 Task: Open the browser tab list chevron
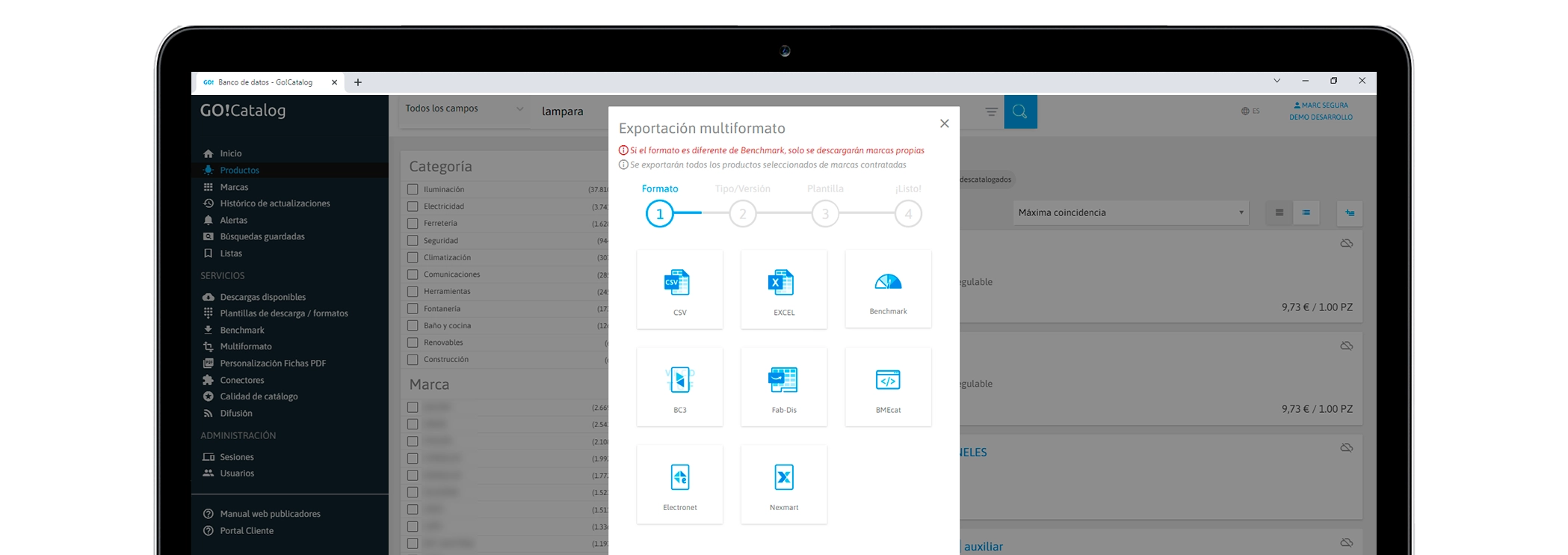click(1277, 81)
